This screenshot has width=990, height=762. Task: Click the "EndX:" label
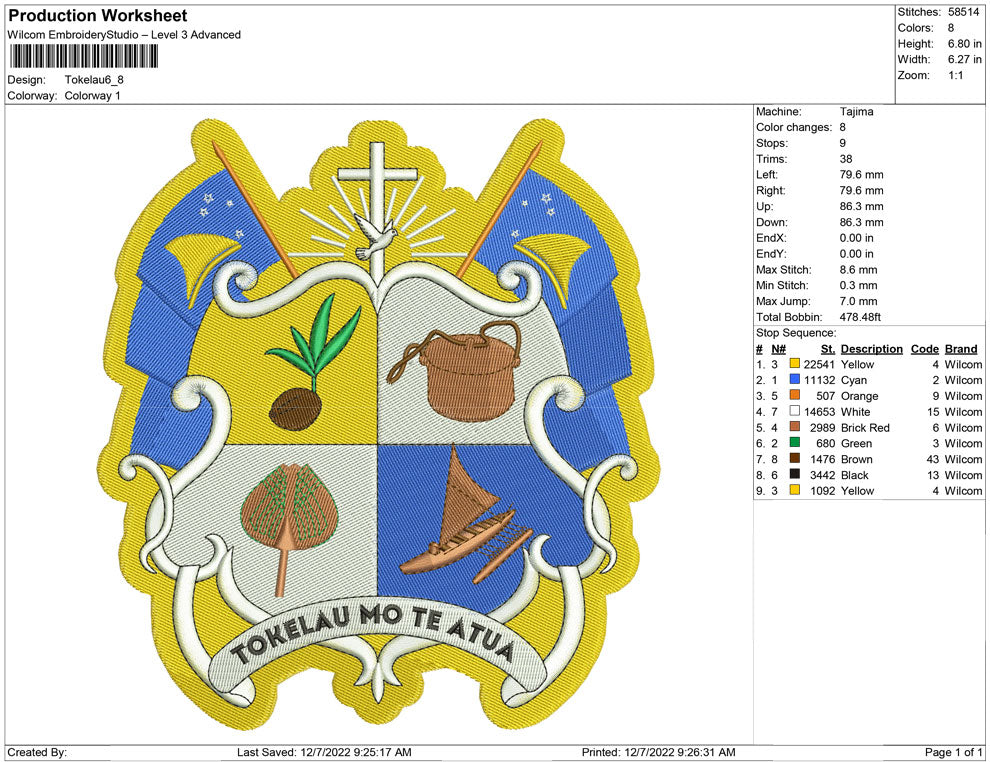click(771, 238)
